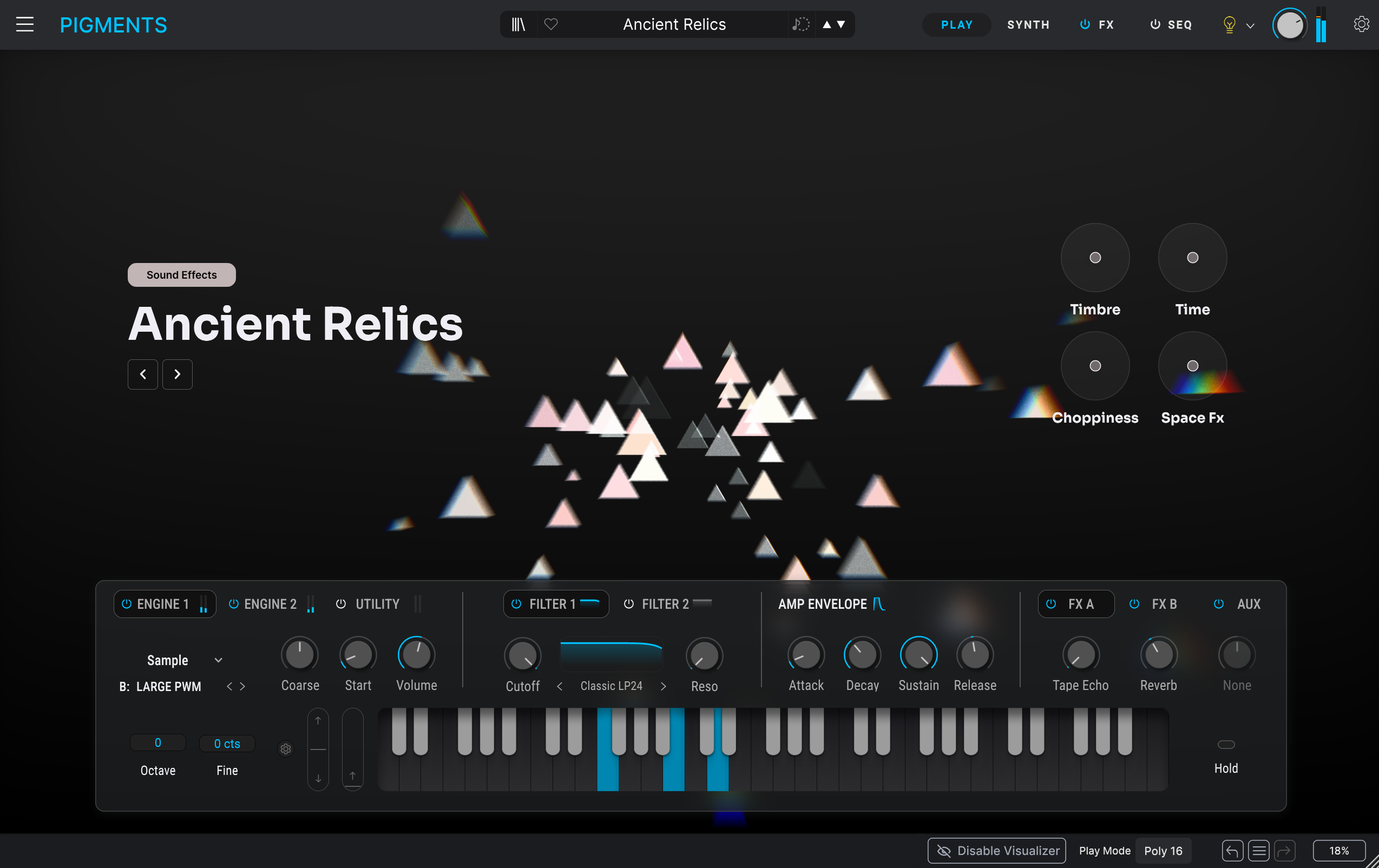The width and height of the screenshot is (1379, 868).
Task: Select the FX B tab
Action: click(1164, 604)
